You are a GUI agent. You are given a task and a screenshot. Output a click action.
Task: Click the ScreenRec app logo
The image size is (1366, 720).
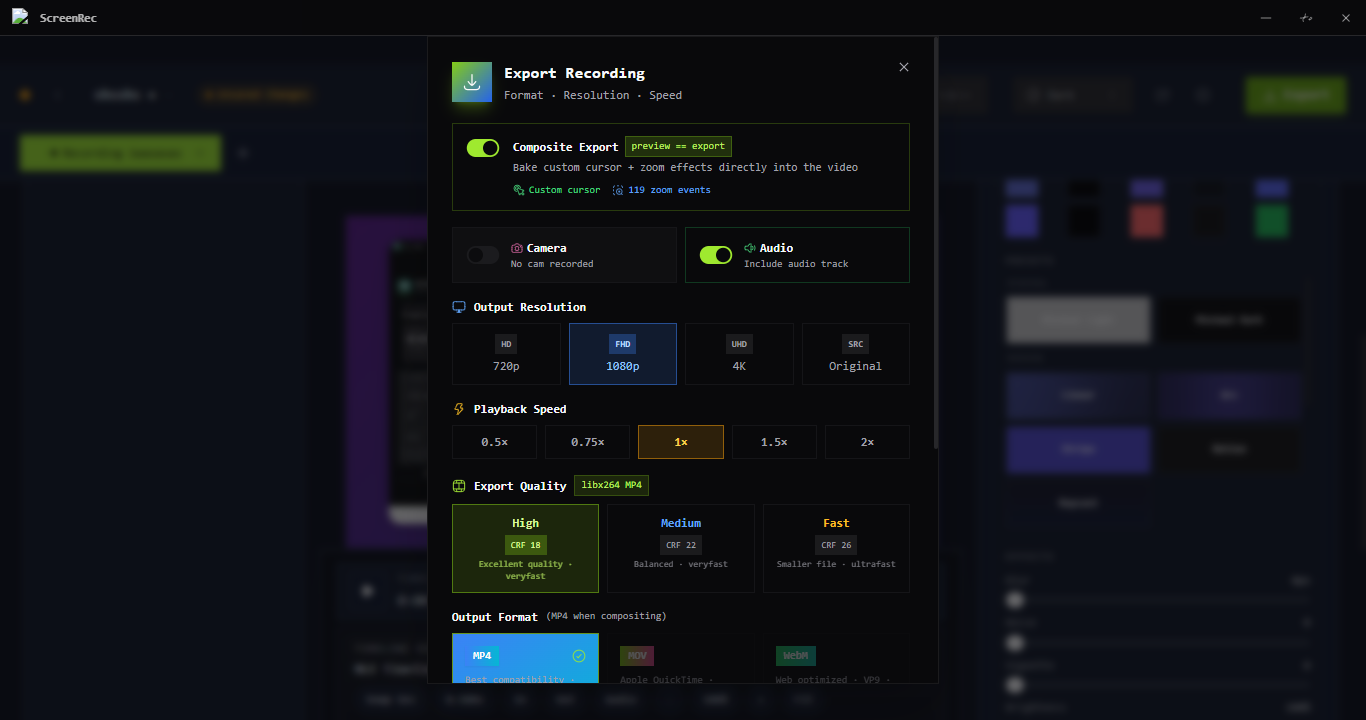[x=20, y=17]
